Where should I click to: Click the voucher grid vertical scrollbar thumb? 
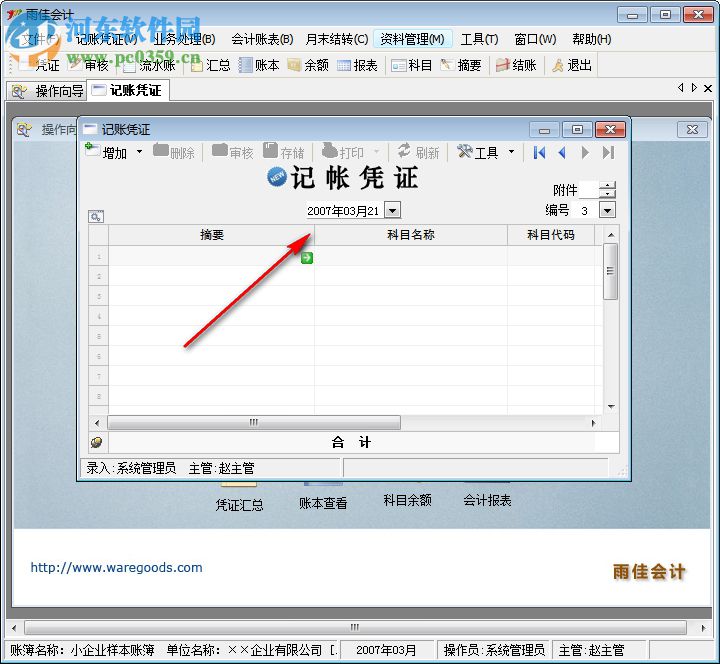[610, 271]
